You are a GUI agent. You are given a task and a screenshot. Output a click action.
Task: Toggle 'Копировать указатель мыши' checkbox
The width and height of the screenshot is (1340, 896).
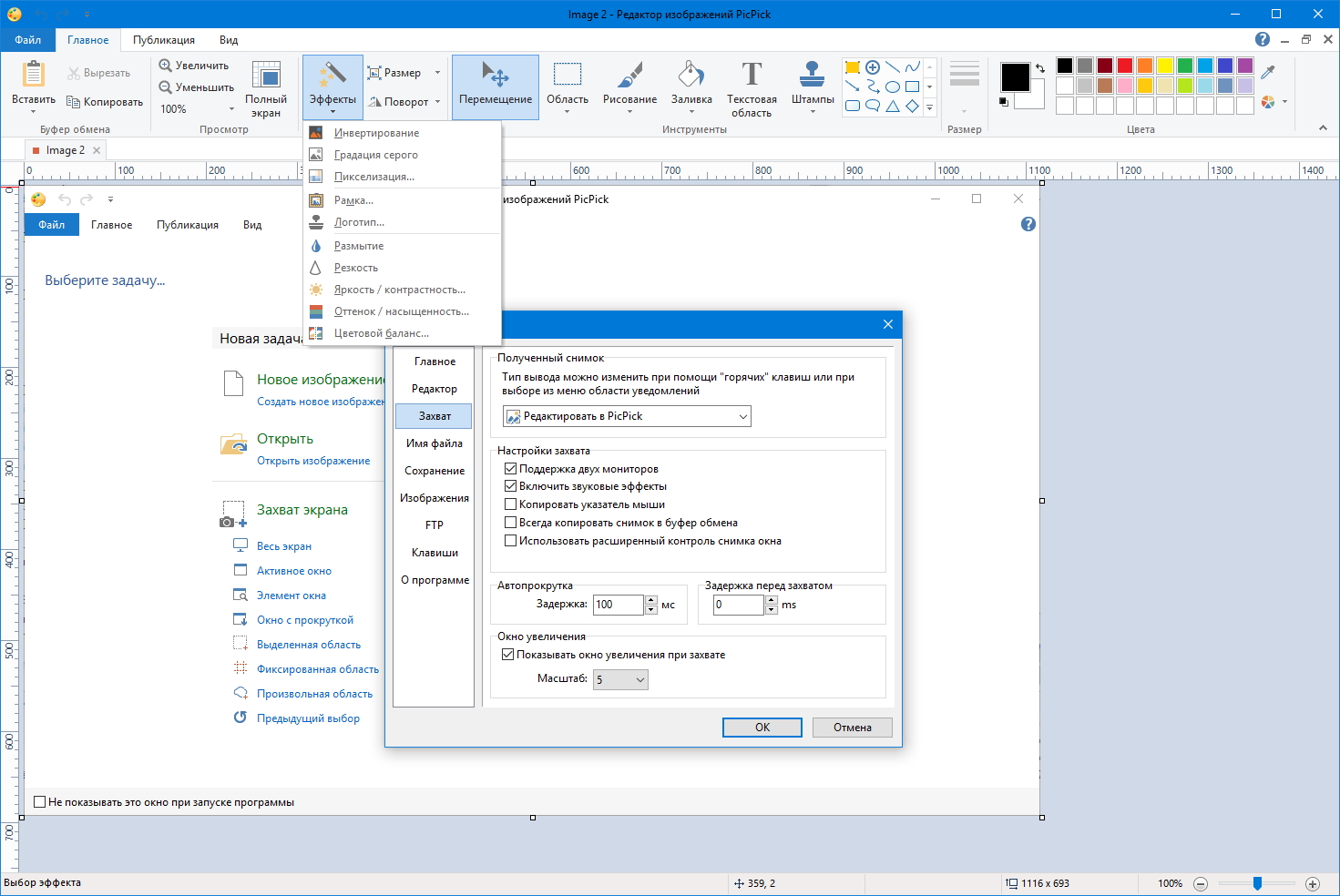[x=511, y=504]
